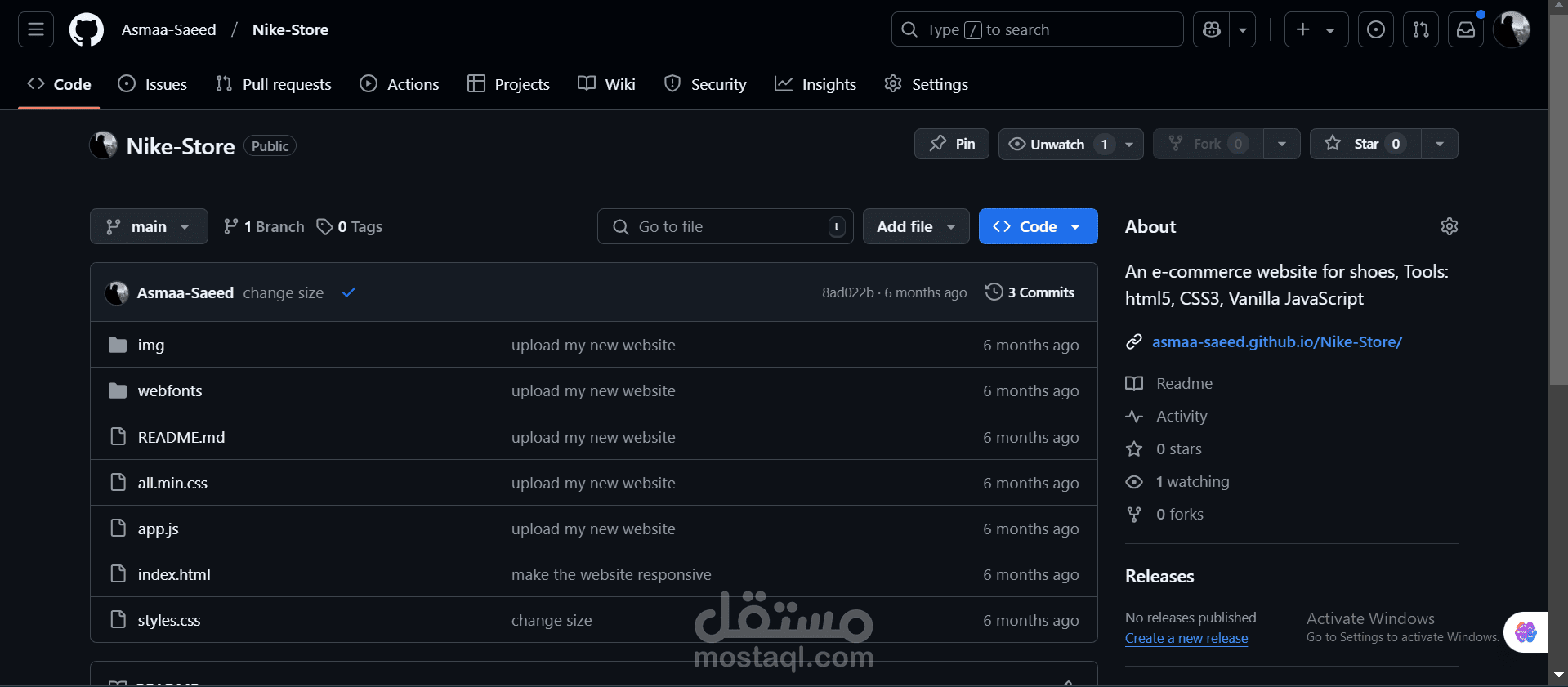This screenshot has width=1568, height=687.
Task: Open the pull requests icon in top header
Action: 1421,29
